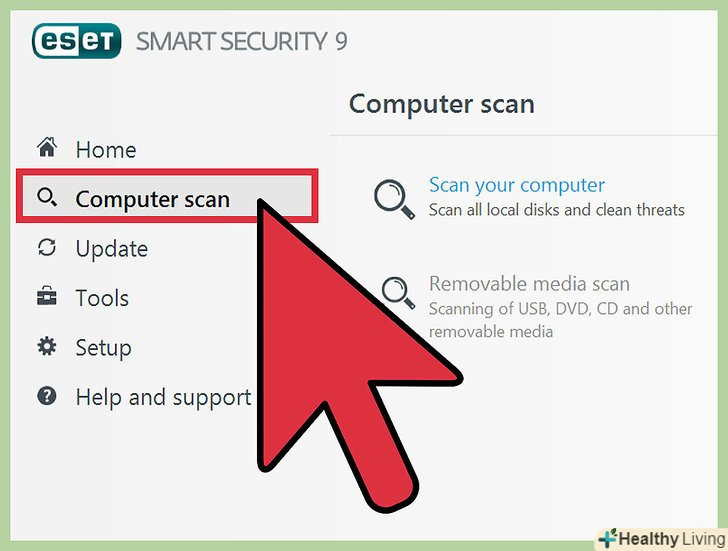
Task: Start Scan your computer link
Action: [x=517, y=185]
